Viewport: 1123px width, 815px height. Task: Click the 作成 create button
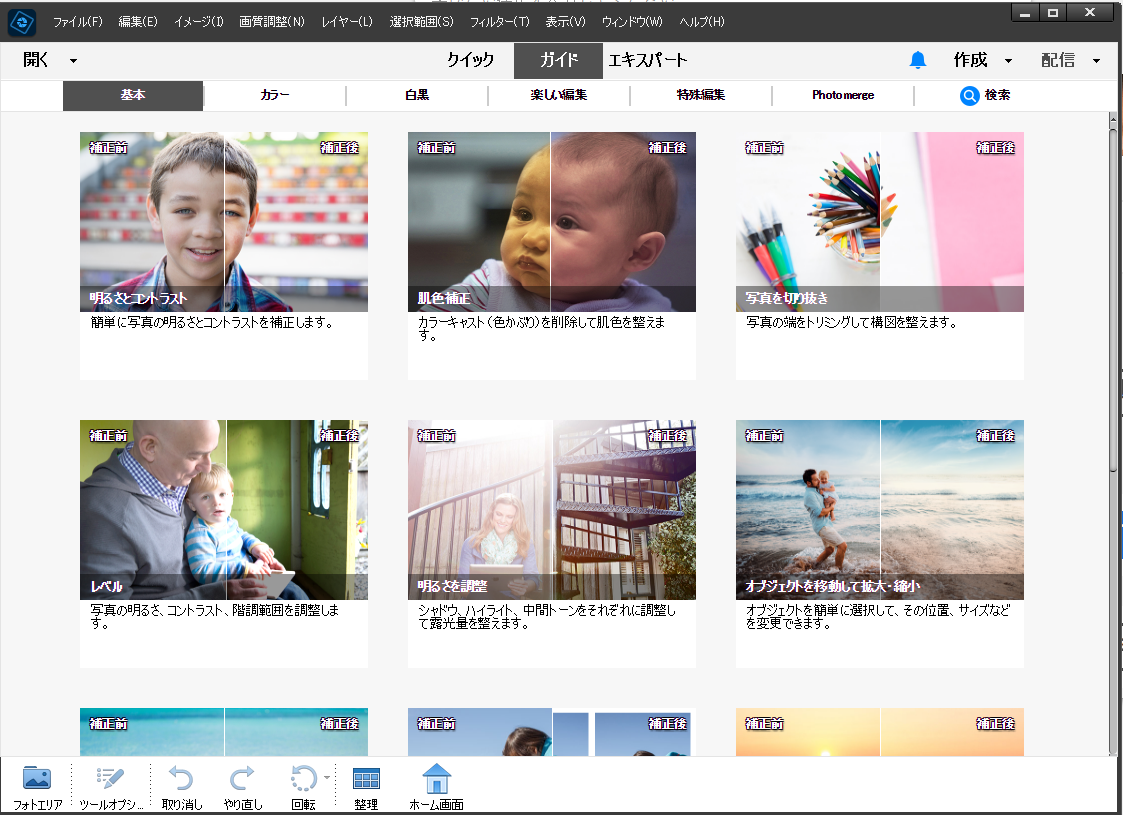coord(970,60)
